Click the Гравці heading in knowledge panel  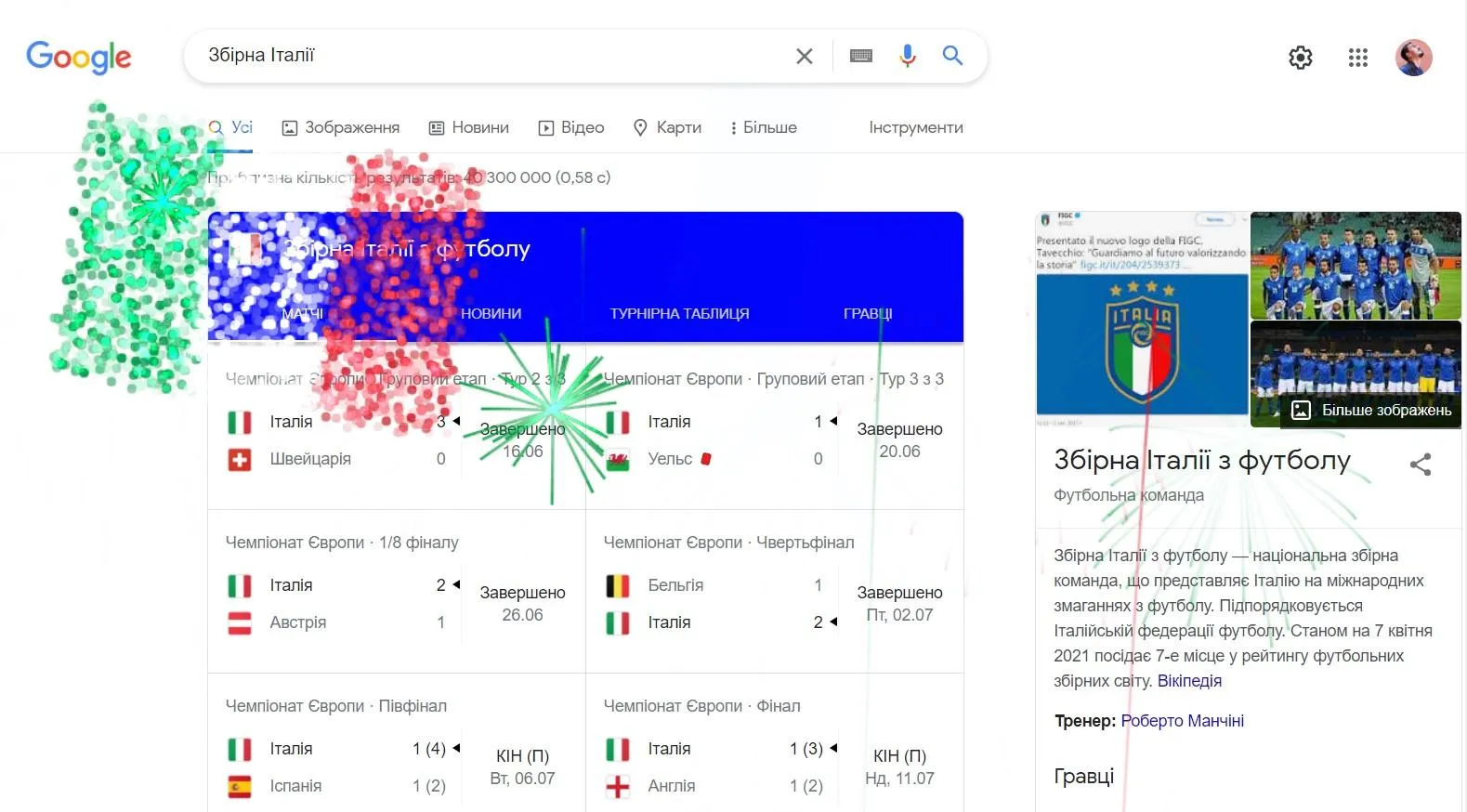point(1084,776)
